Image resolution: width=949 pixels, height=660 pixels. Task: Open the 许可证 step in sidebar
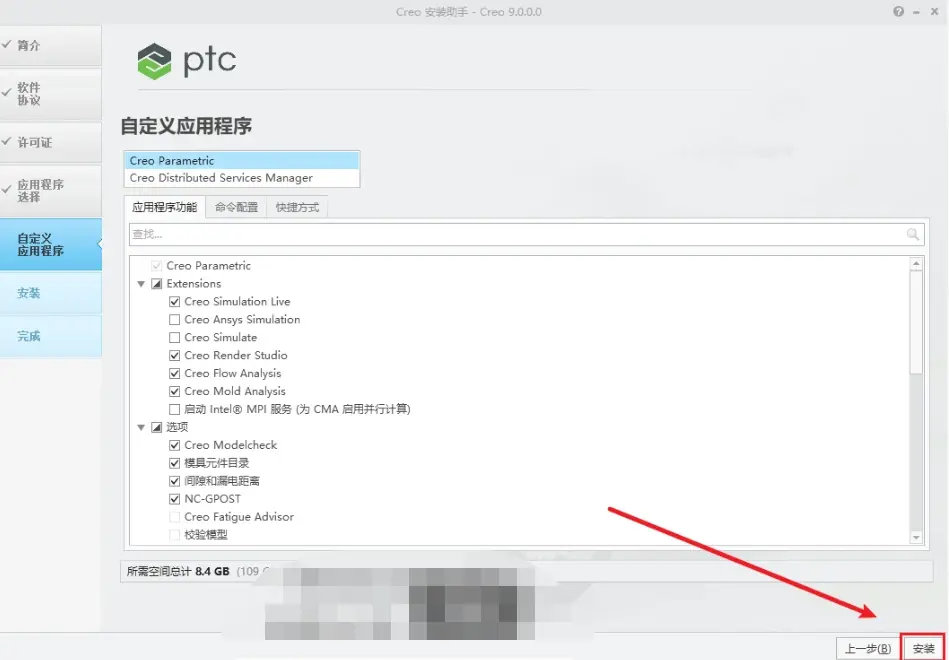pyautogui.click(x=51, y=142)
